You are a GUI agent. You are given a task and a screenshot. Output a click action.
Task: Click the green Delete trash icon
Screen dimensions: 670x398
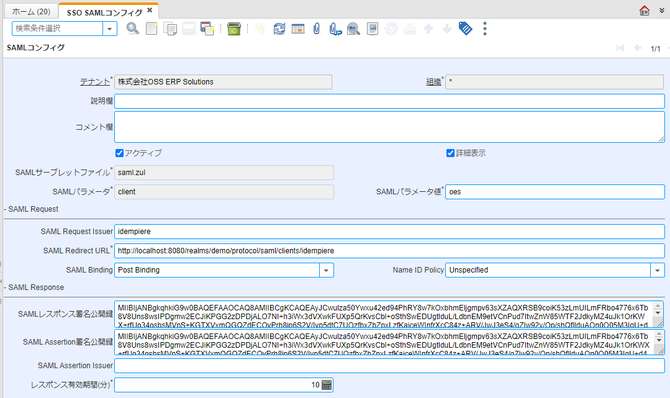click(x=234, y=29)
